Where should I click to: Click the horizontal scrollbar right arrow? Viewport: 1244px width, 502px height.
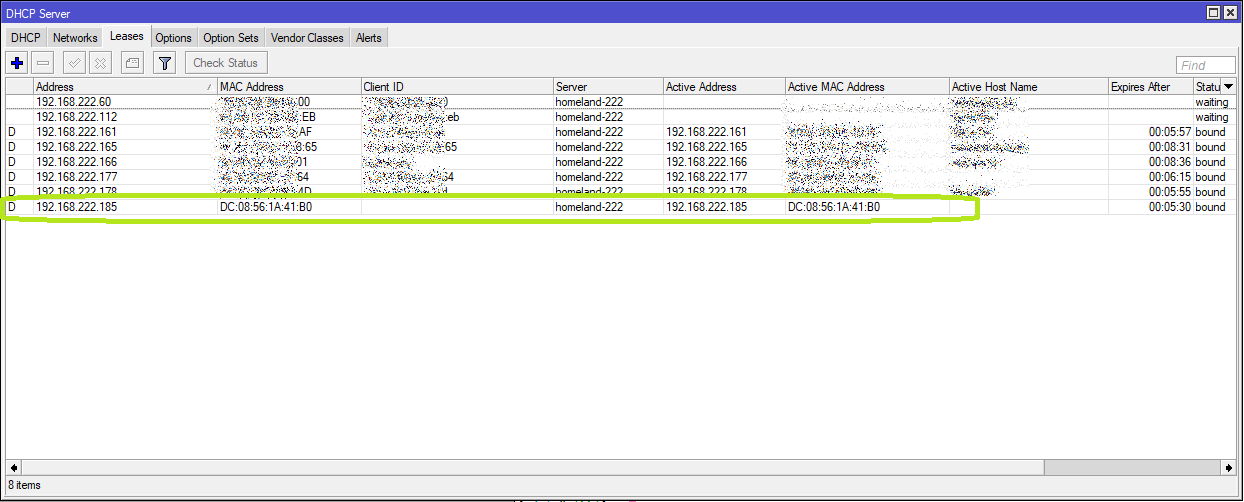[x=1229, y=467]
